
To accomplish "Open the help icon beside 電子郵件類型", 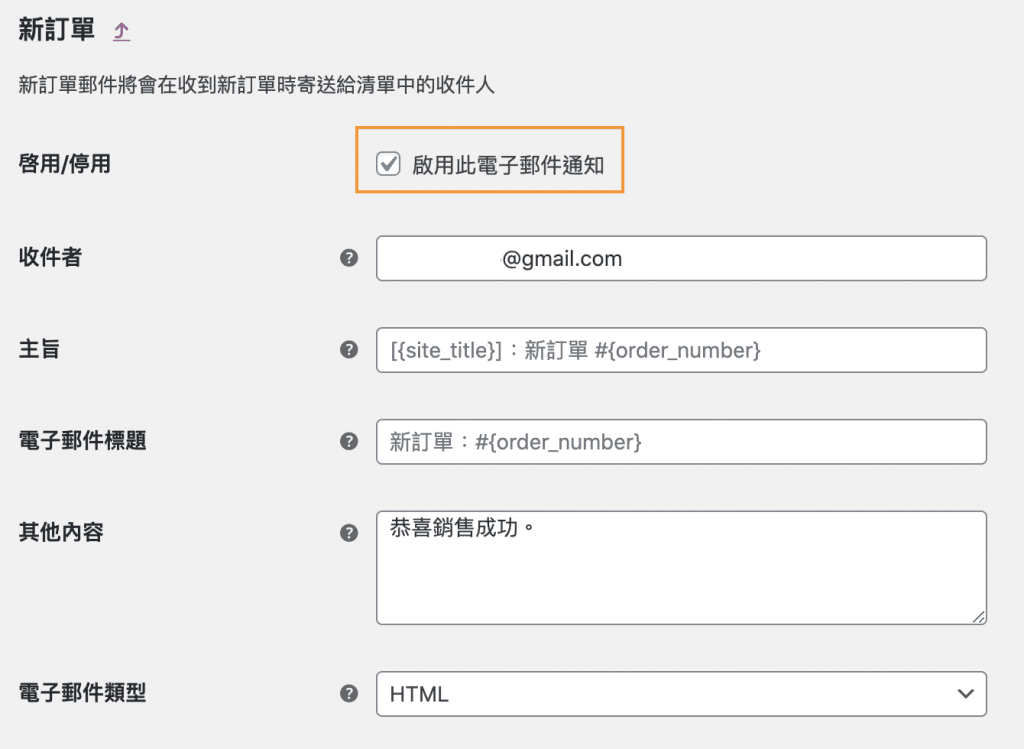I will click(349, 693).
